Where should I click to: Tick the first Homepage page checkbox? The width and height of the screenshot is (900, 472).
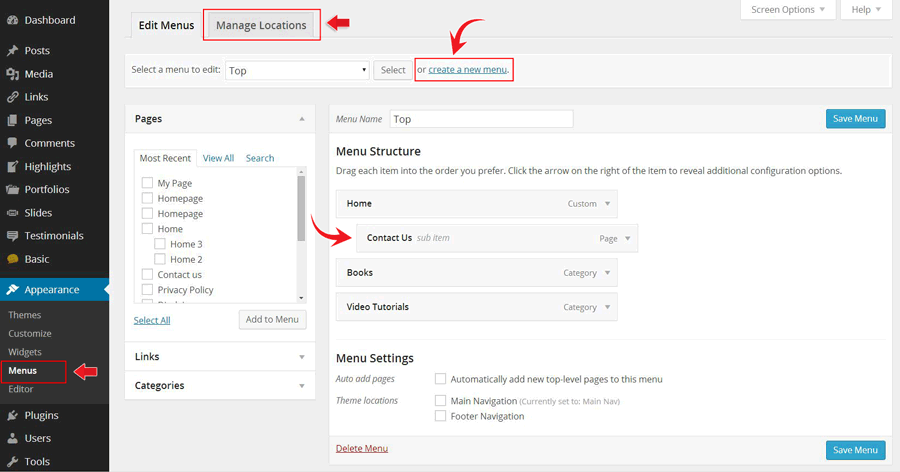coord(148,198)
